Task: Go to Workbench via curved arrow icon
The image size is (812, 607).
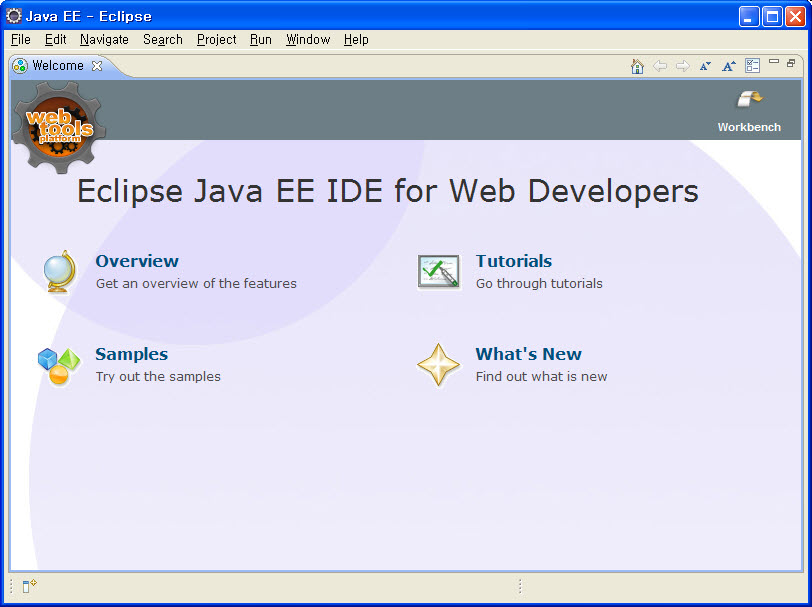Action: pyautogui.click(x=750, y=99)
